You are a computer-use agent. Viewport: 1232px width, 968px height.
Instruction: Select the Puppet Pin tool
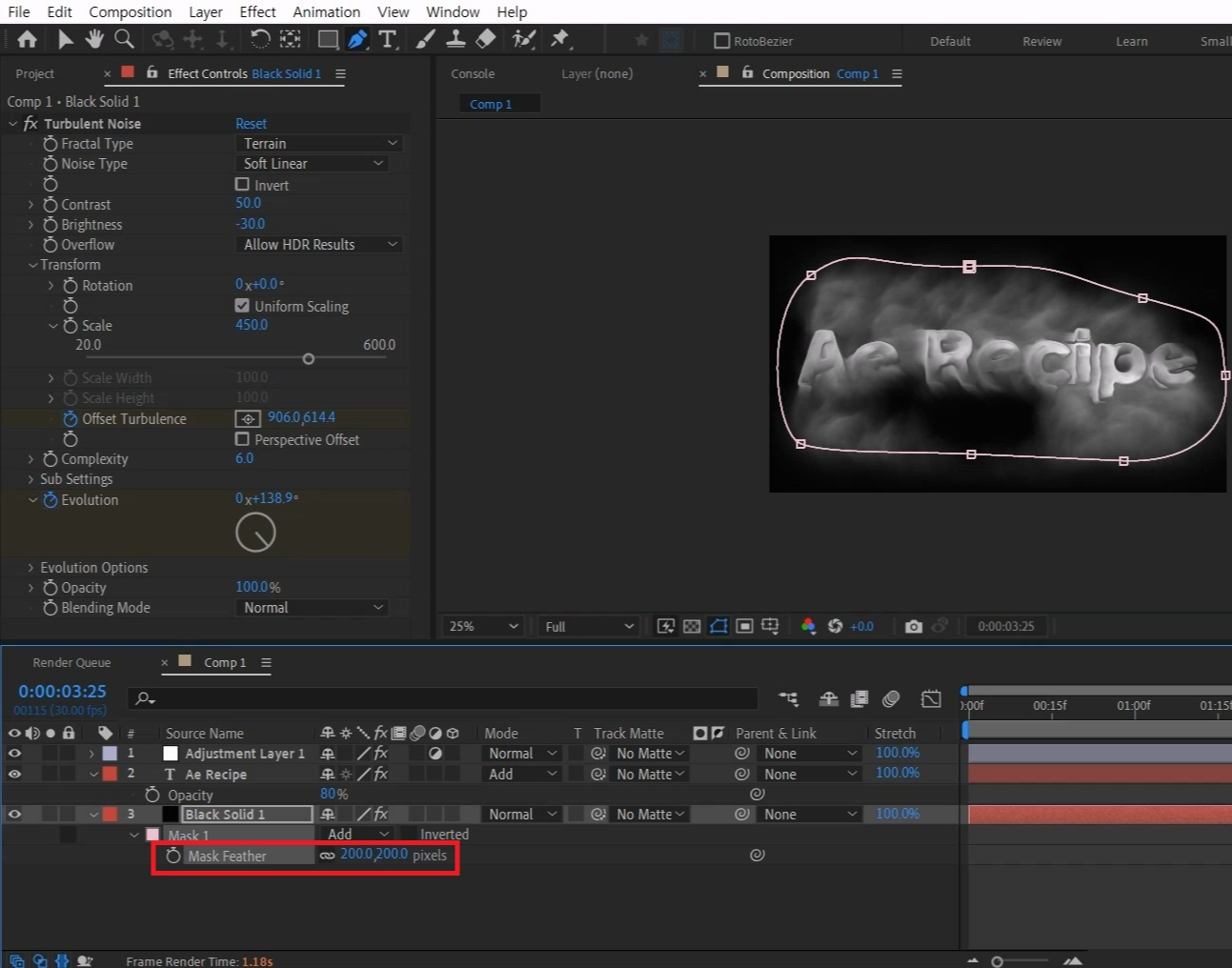[x=560, y=39]
